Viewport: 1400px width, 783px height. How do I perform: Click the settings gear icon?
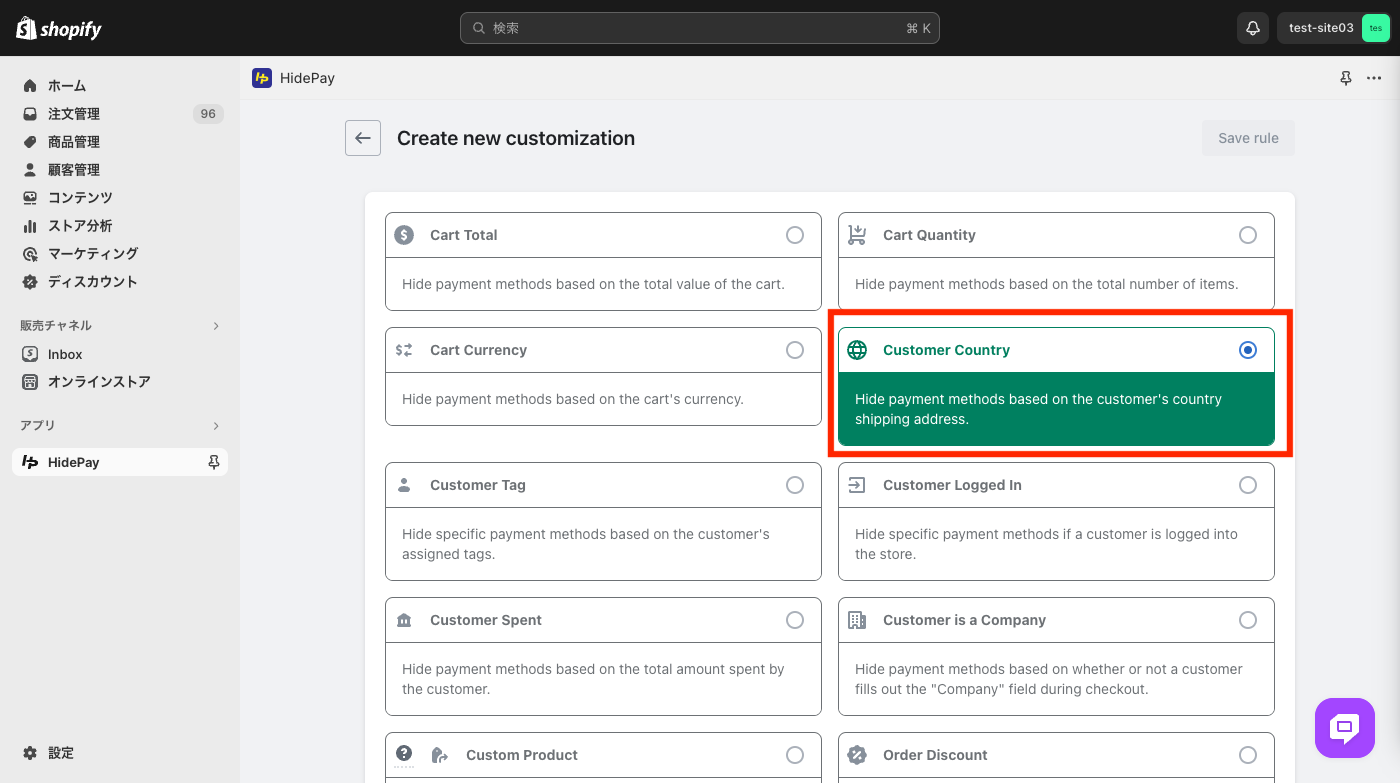coord(30,753)
